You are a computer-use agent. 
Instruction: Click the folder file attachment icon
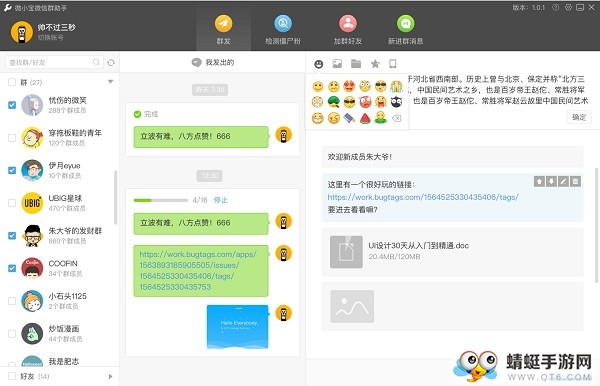356,64
